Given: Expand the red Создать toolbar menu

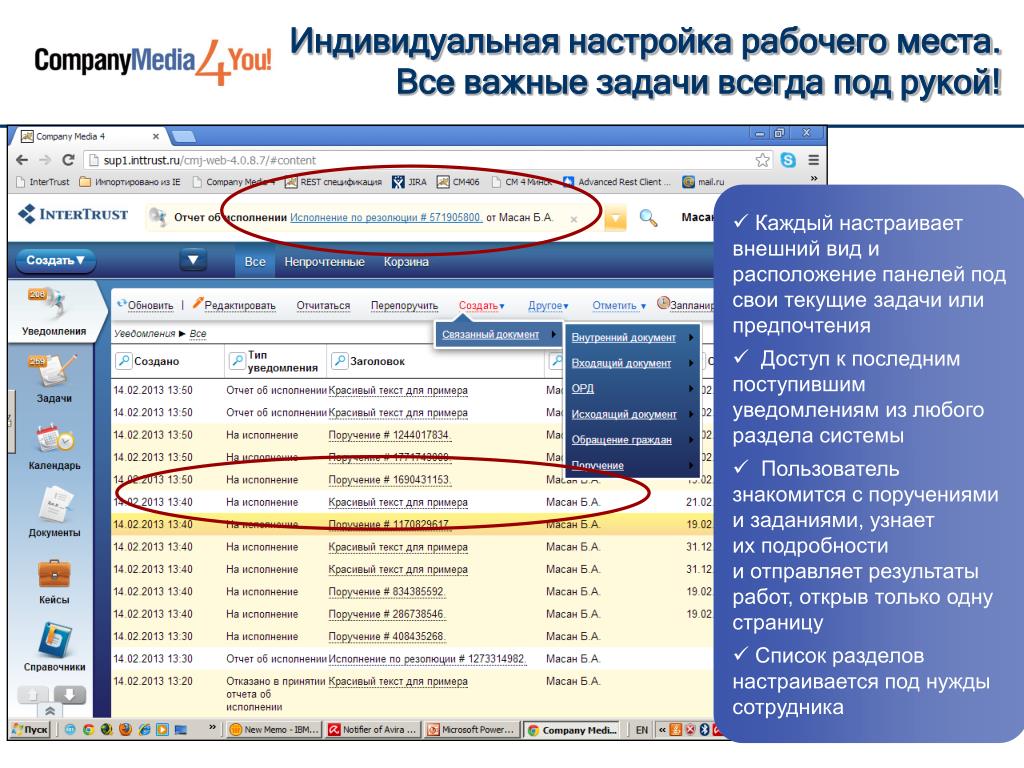Looking at the screenshot, I should pos(481,306).
